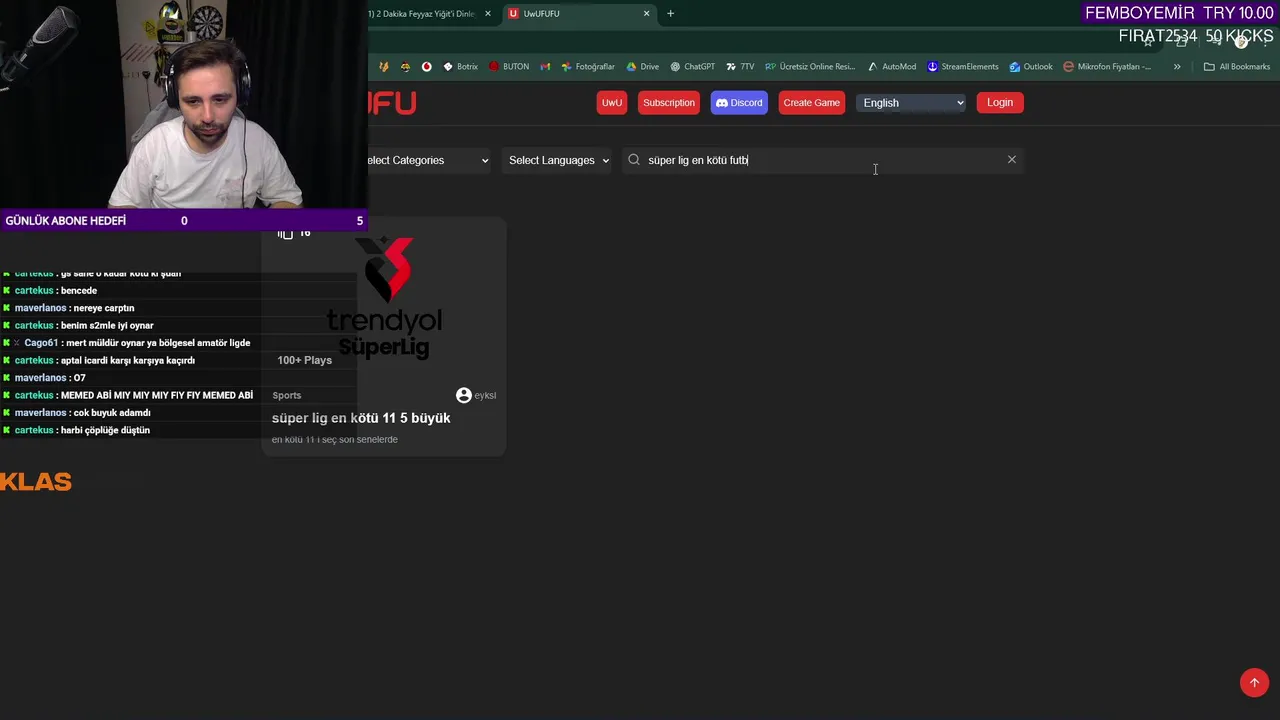This screenshot has height=720, width=1280.
Task: Close the 2 Dakika Feyyaz Yiğit'i tab
Action: point(488,14)
